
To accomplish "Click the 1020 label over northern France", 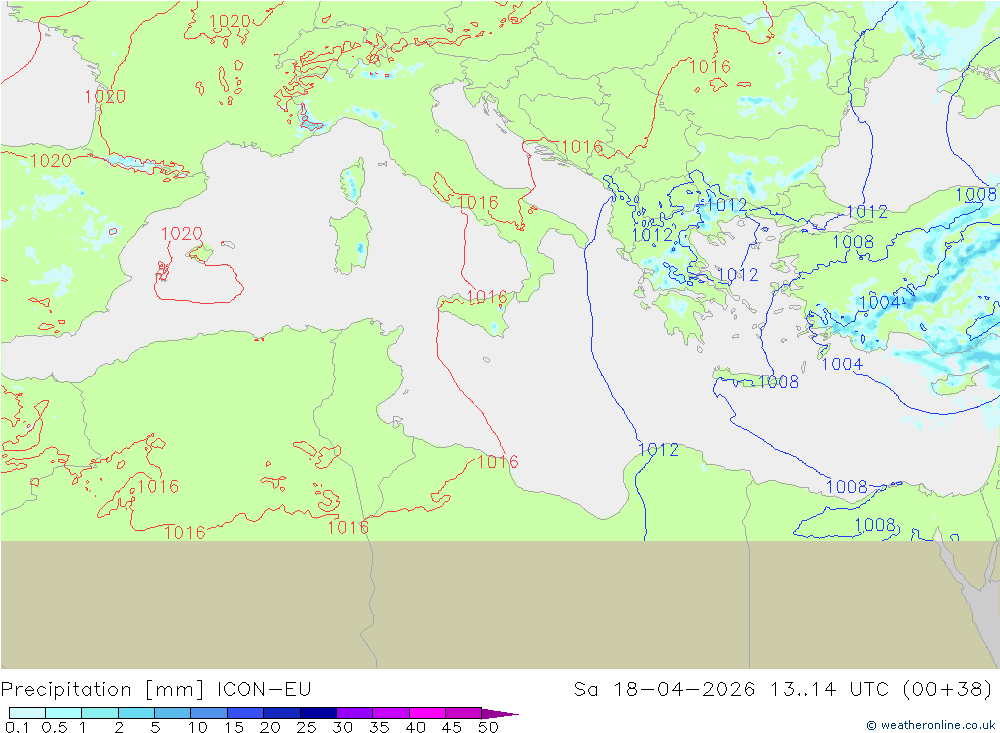I will pyautogui.click(x=230, y=21).
